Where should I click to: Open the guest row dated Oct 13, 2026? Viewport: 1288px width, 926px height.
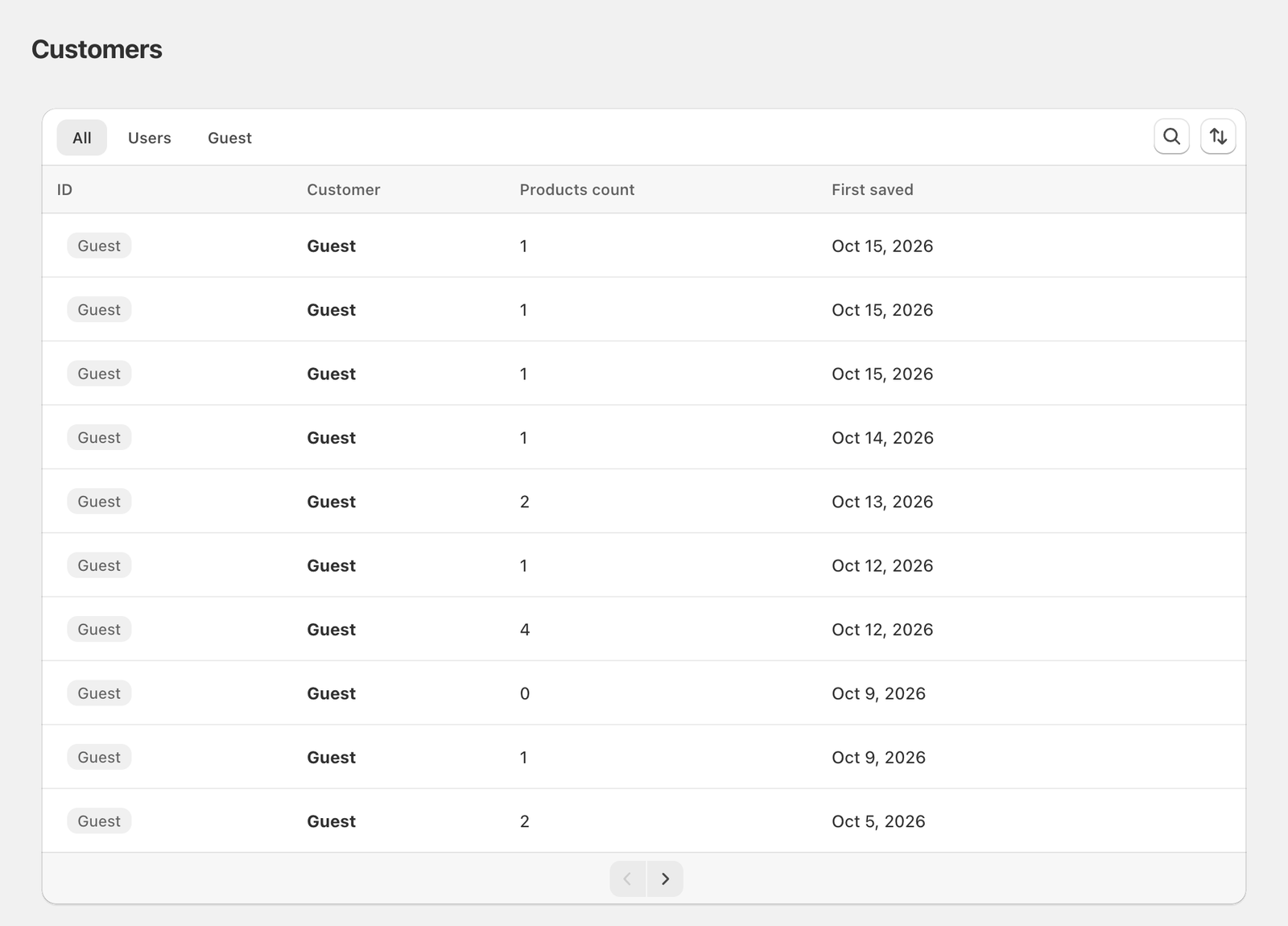click(x=644, y=501)
